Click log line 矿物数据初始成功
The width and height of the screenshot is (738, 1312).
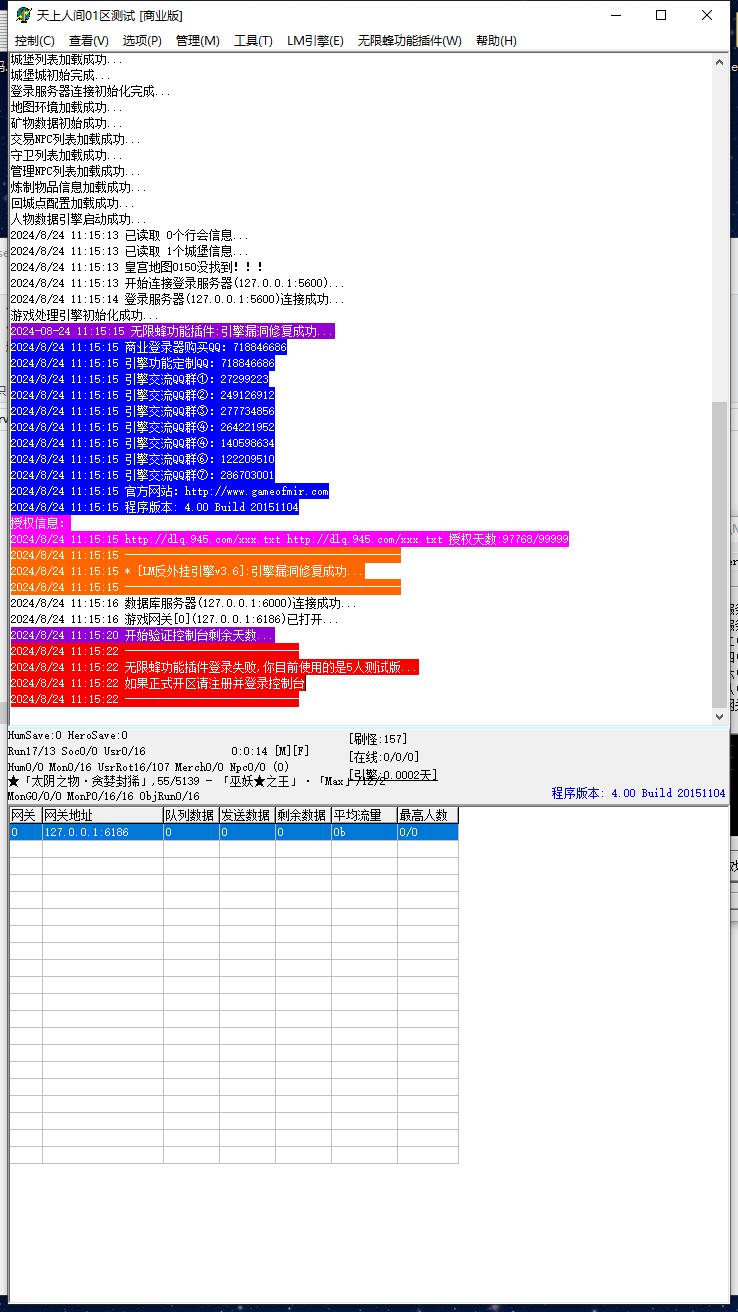(x=66, y=123)
